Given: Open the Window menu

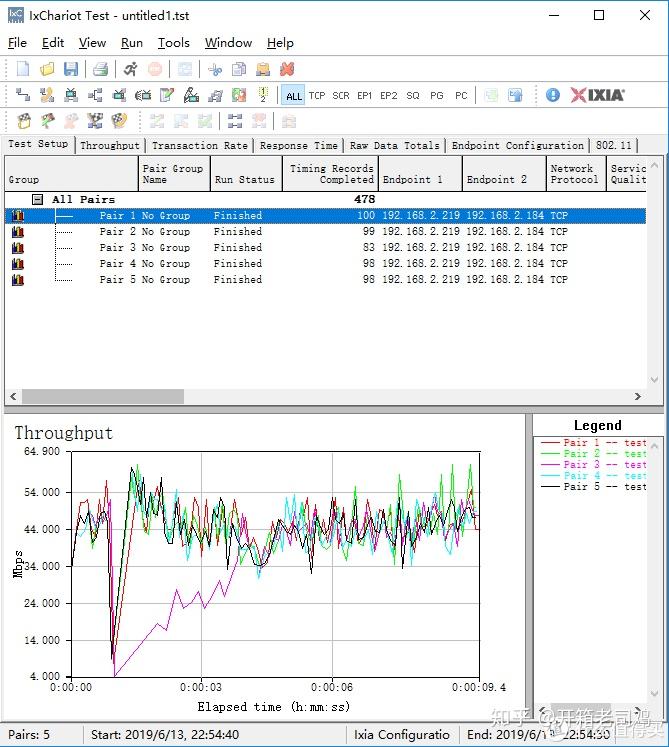Looking at the screenshot, I should coord(228,43).
